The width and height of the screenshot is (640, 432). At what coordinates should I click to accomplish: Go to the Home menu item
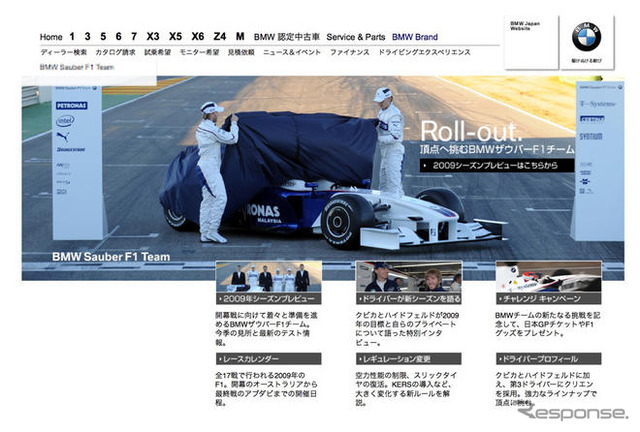click(x=51, y=37)
